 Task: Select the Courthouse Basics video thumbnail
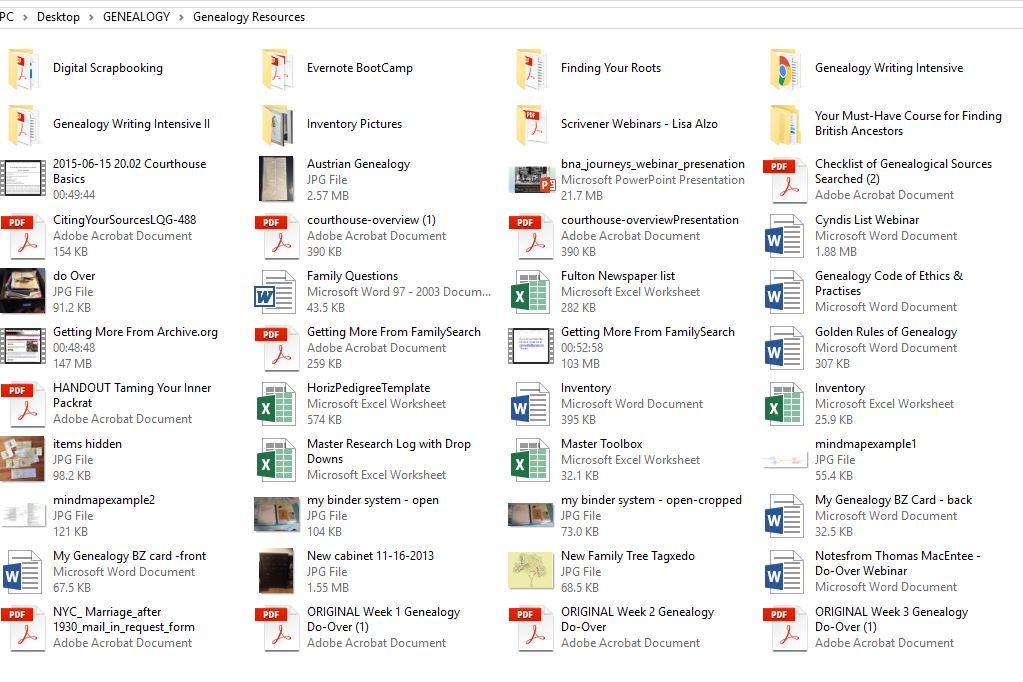click(23, 180)
